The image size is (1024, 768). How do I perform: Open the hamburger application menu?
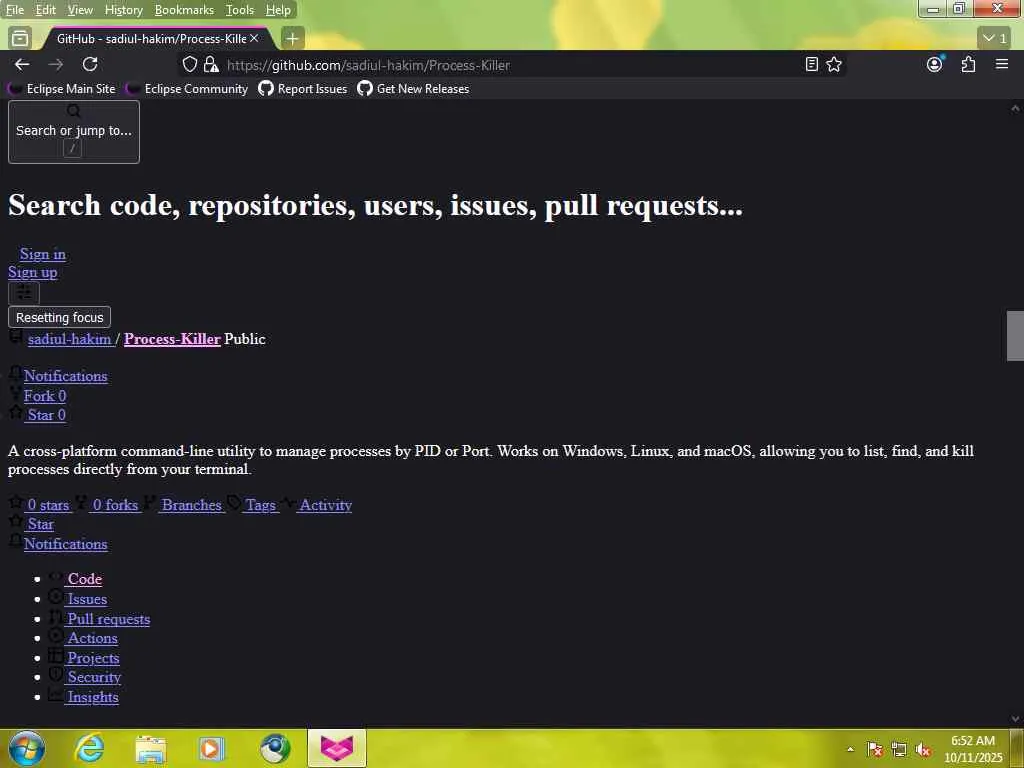pos(1002,64)
